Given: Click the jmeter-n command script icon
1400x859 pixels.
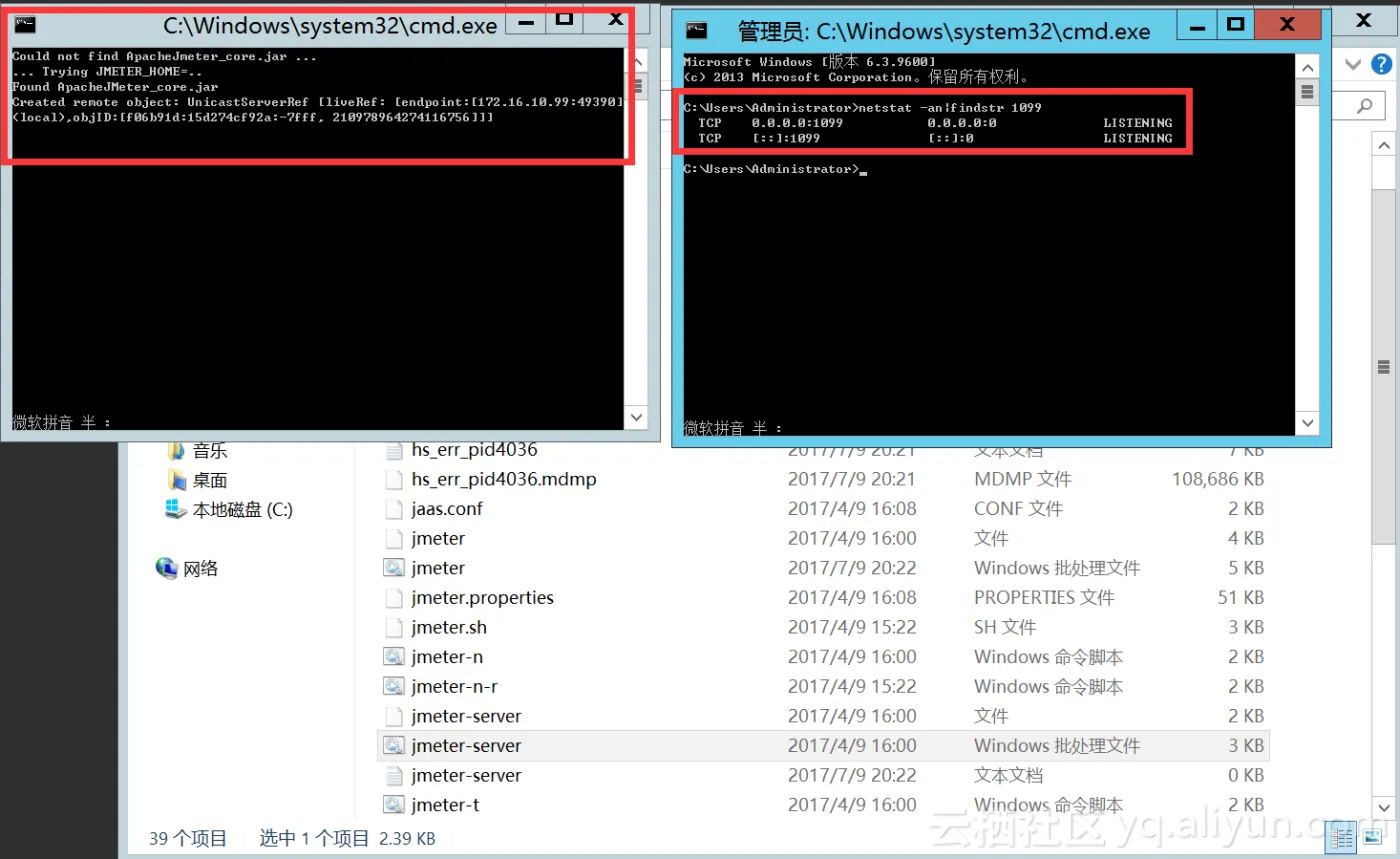Looking at the screenshot, I should (394, 657).
